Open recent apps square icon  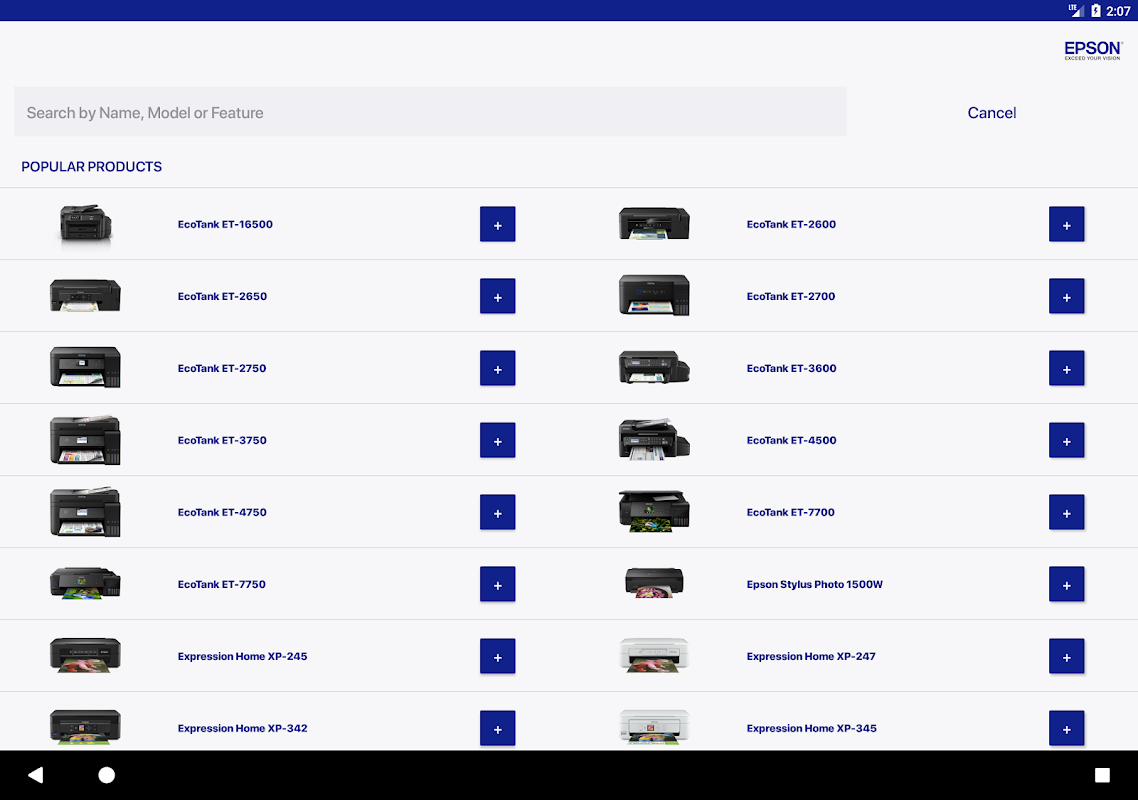pos(1102,775)
